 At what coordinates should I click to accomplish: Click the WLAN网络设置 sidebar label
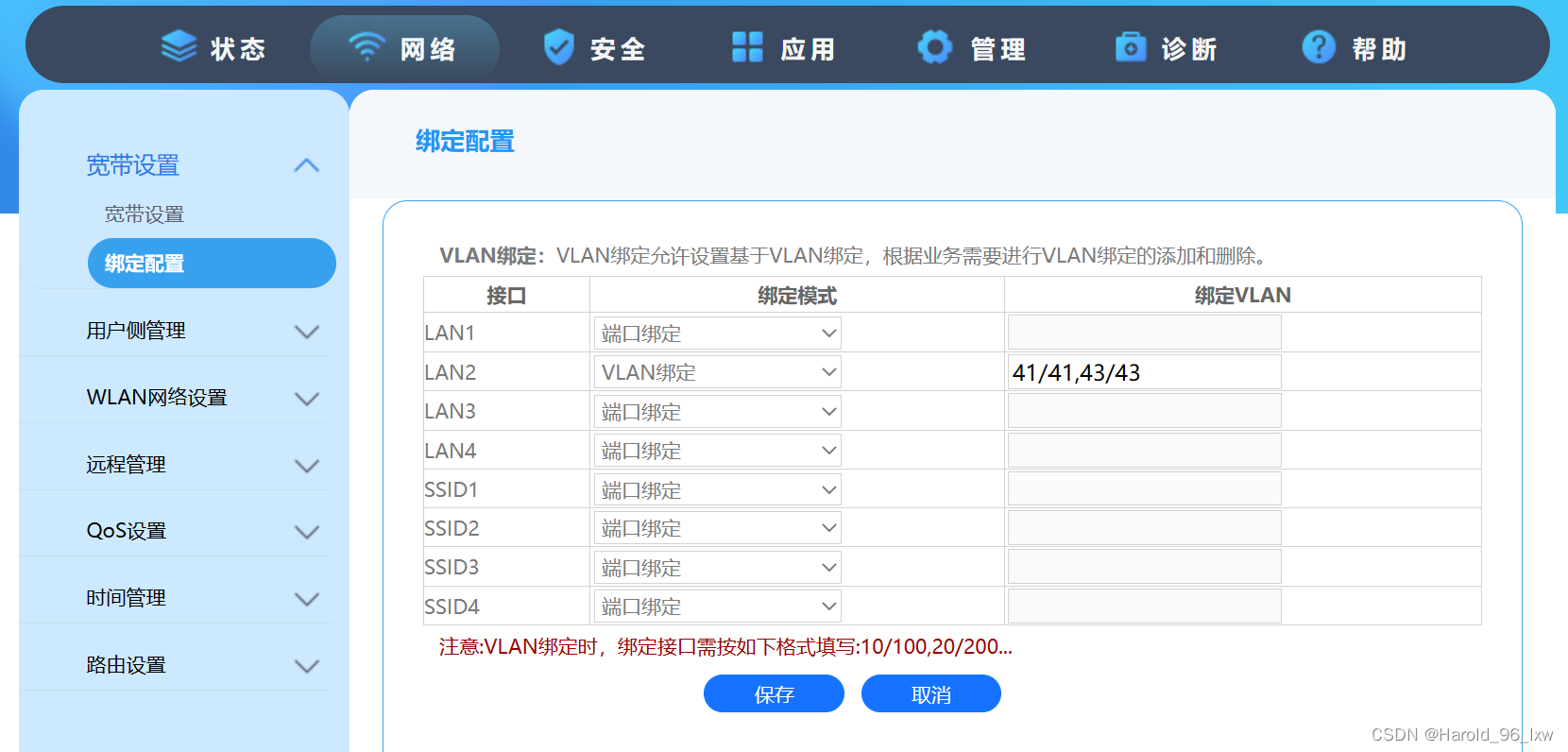point(157,398)
